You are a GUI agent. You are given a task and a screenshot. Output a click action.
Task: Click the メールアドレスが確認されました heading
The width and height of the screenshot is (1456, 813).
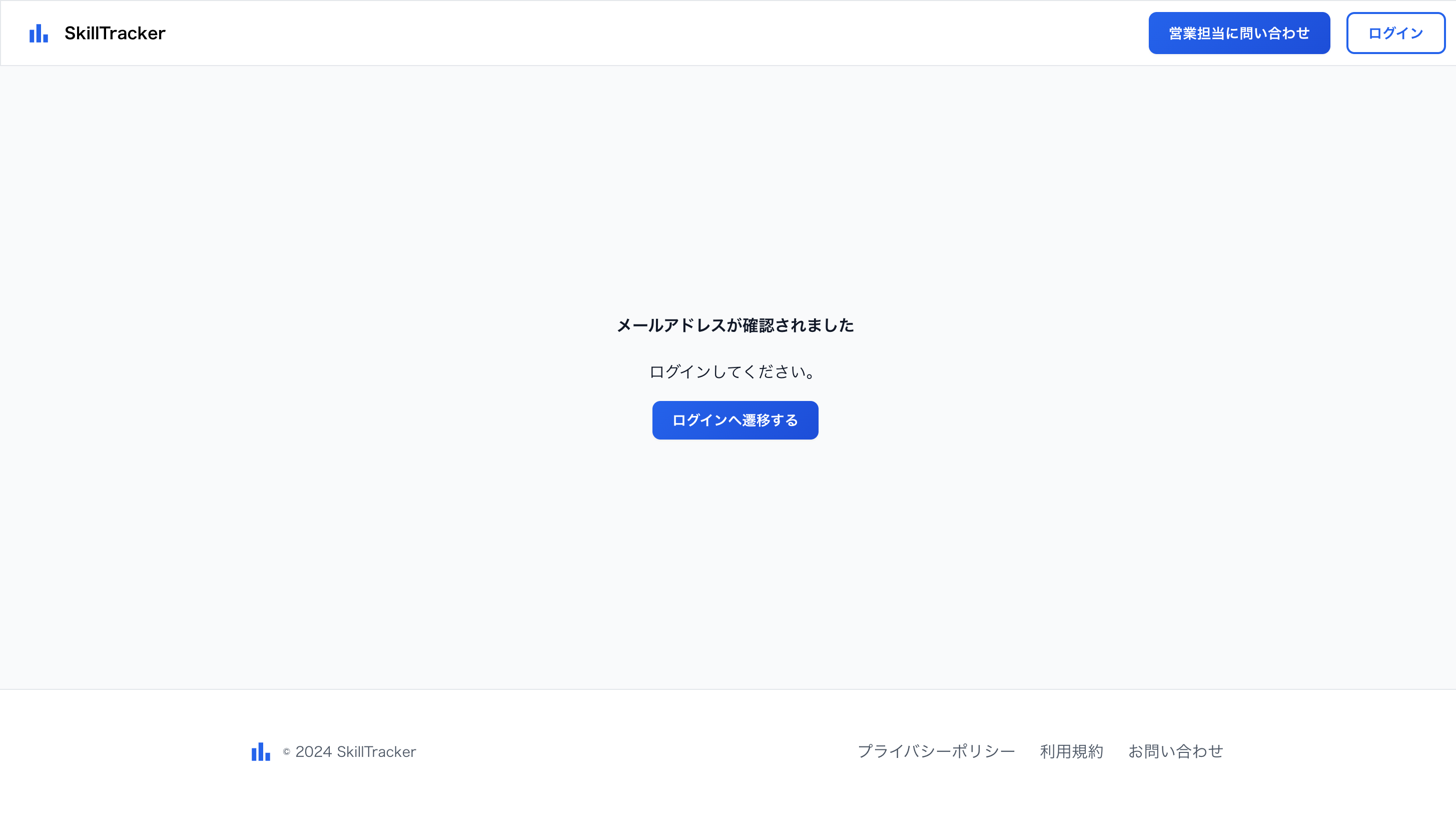pyautogui.click(x=735, y=326)
